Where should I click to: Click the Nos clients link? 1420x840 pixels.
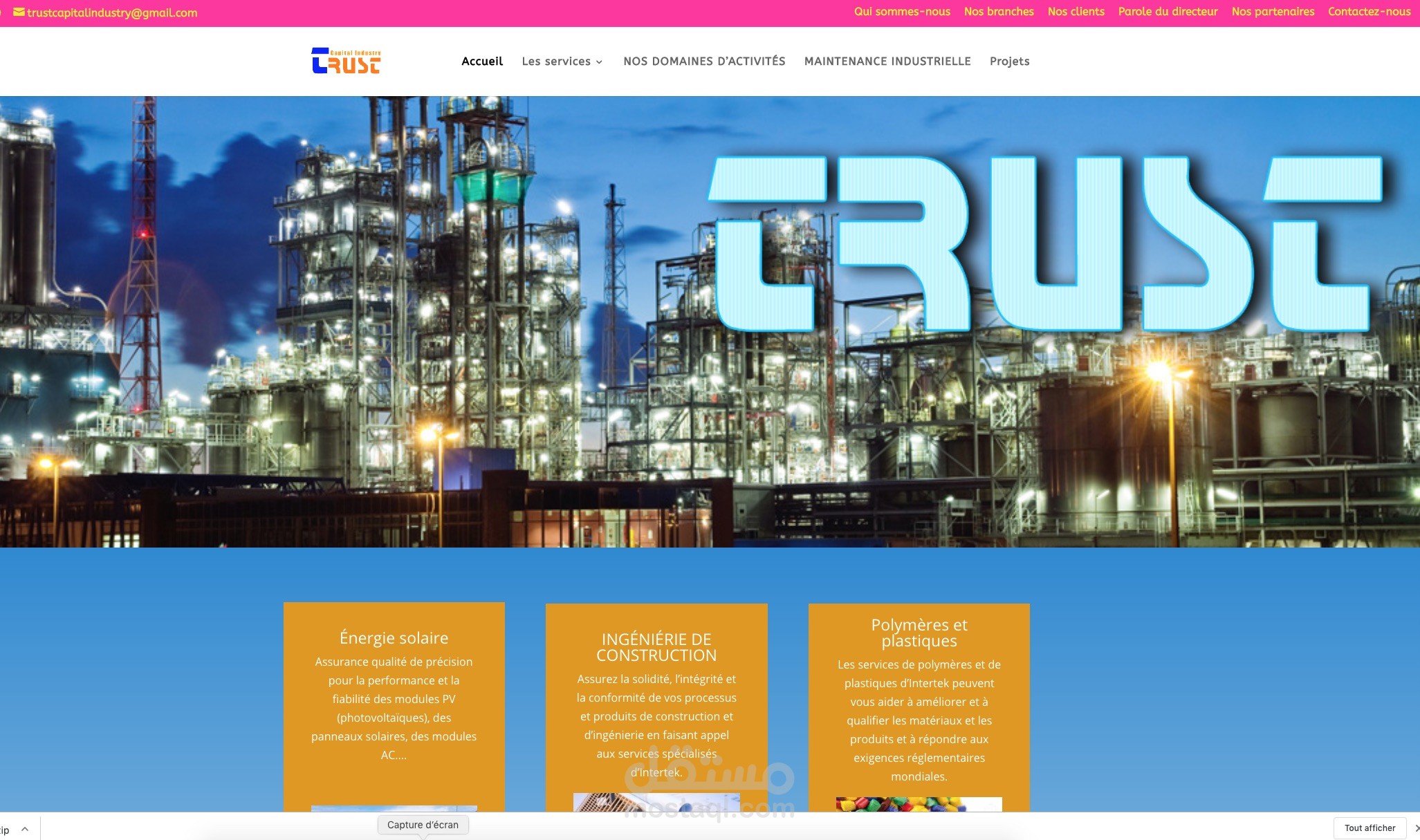click(x=1076, y=12)
